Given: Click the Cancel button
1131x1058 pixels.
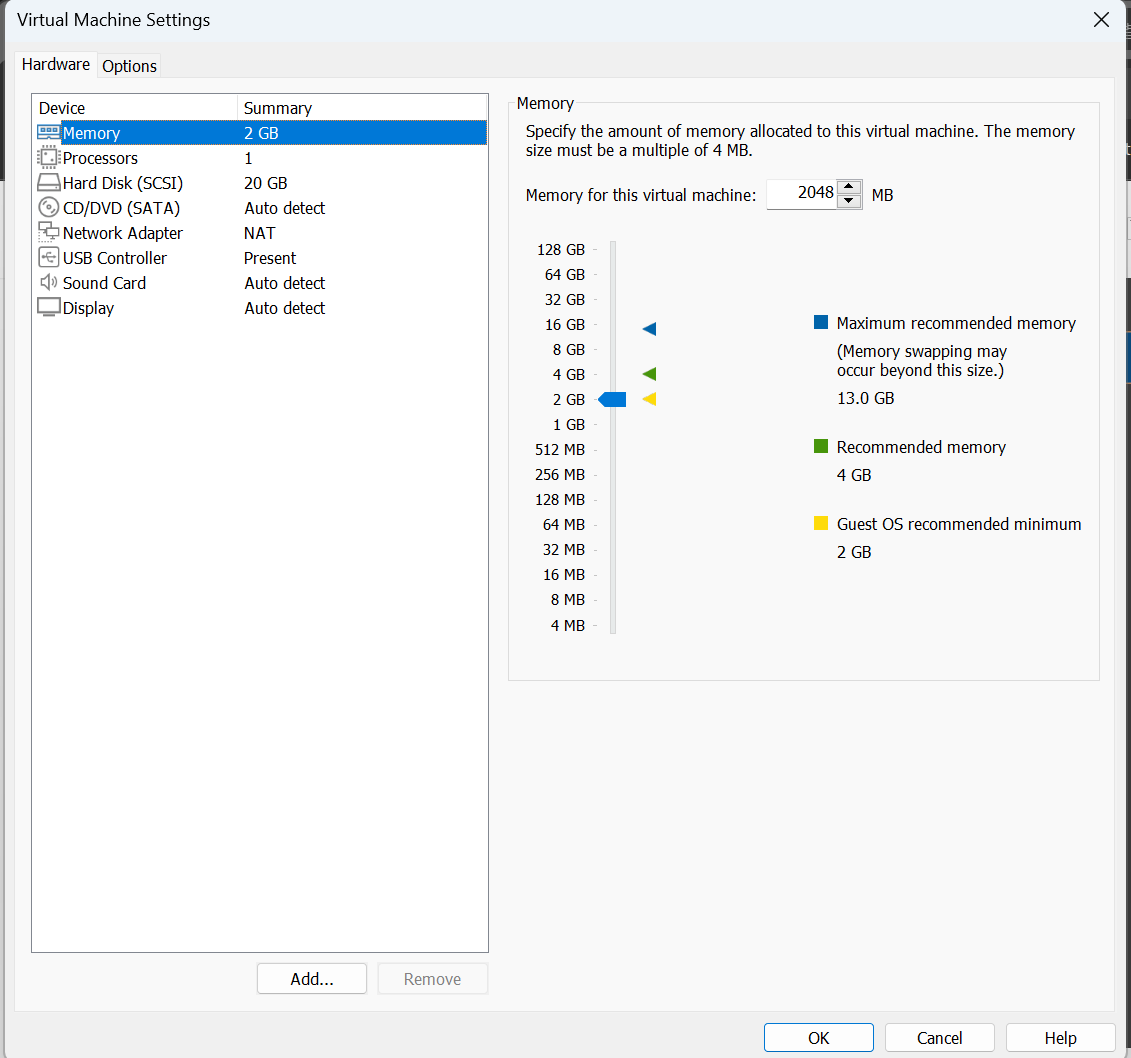Looking at the screenshot, I should [939, 1038].
